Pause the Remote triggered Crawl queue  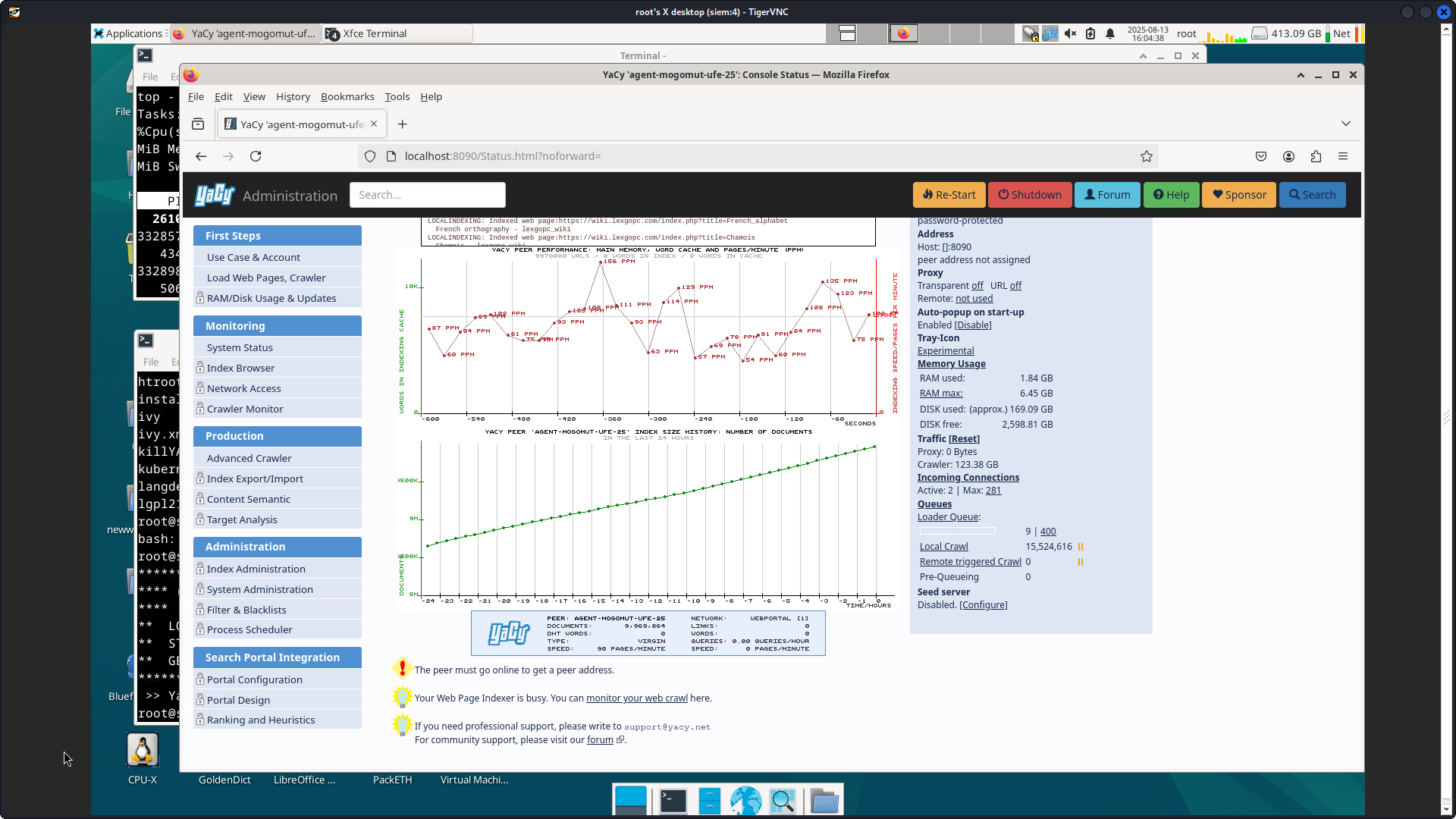pyautogui.click(x=1081, y=562)
